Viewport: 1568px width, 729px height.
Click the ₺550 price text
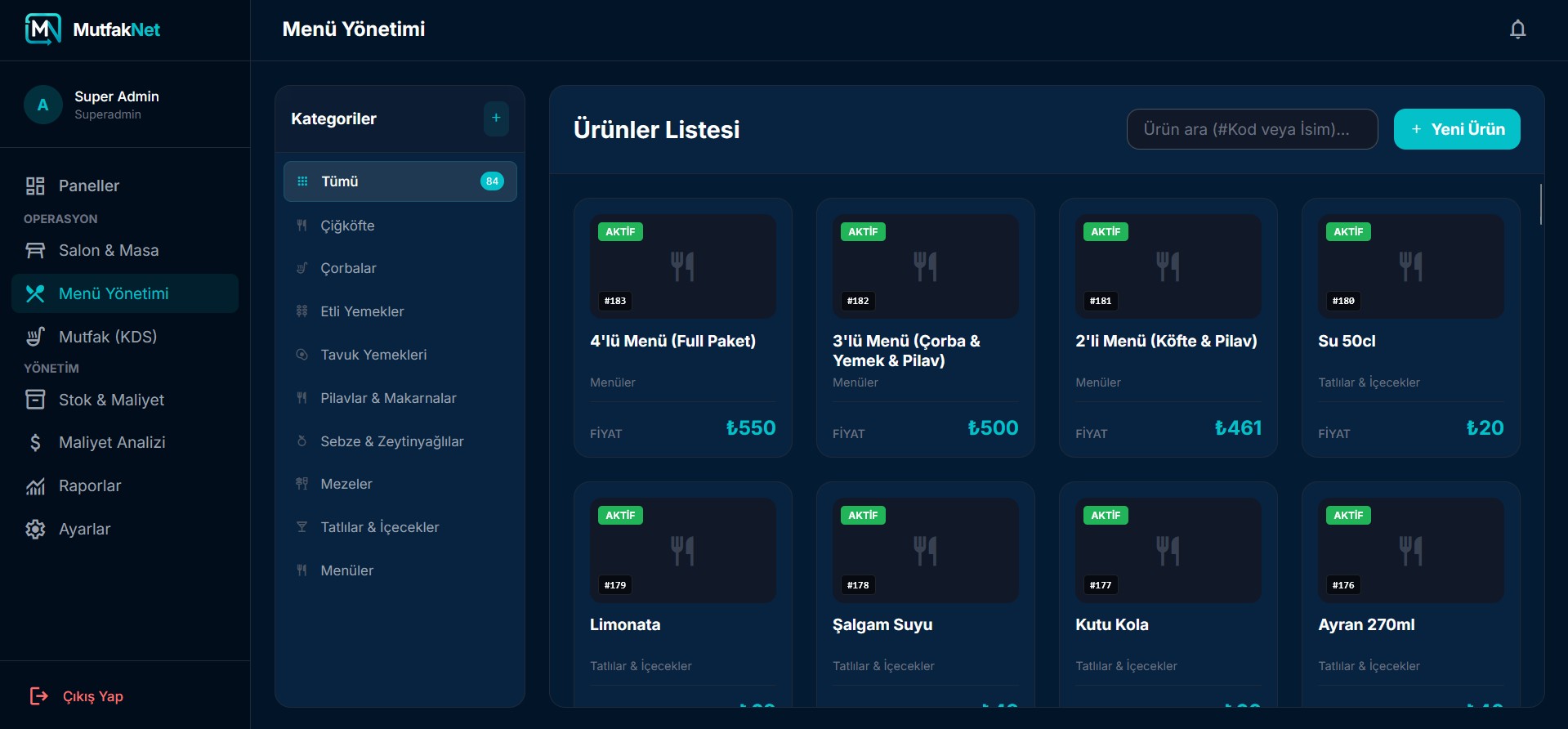(751, 427)
